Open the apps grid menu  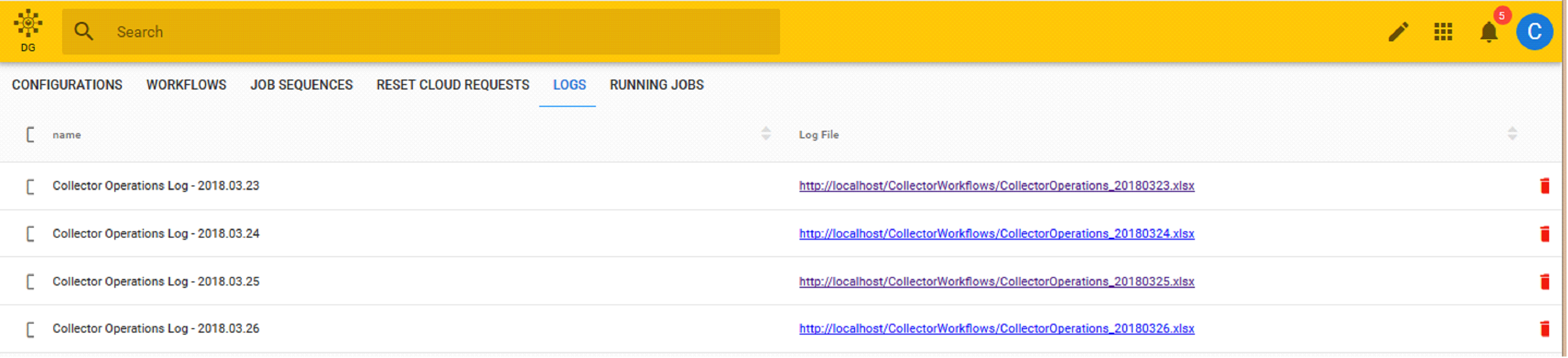point(1443,32)
